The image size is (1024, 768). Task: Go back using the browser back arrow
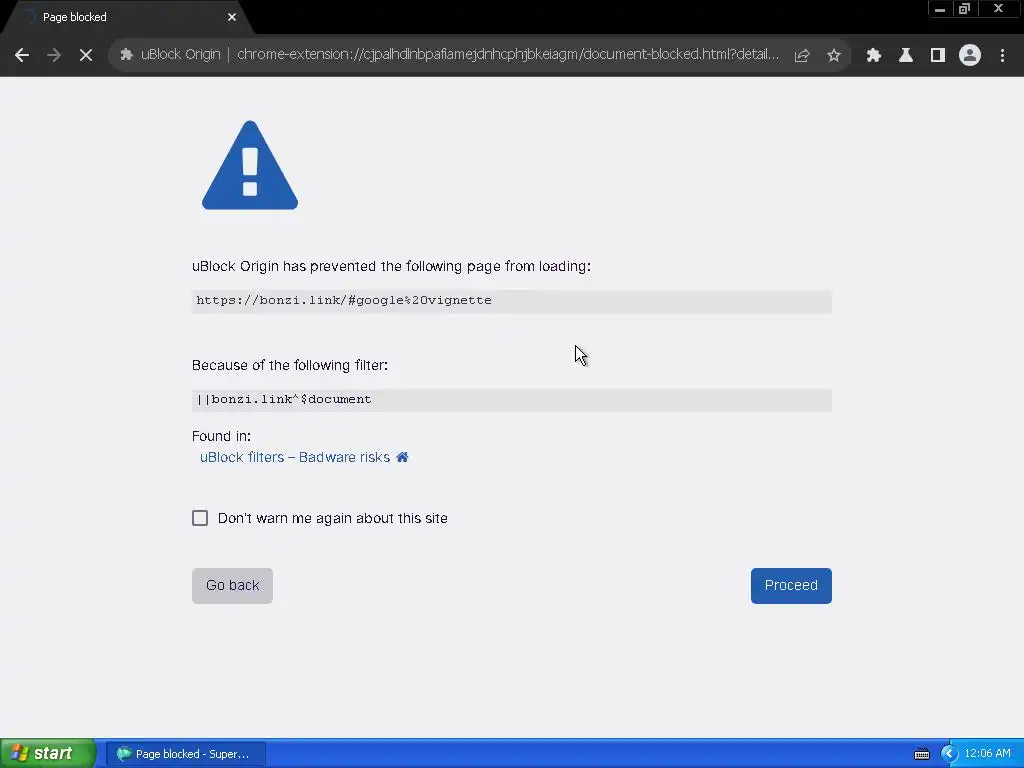point(22,56)
